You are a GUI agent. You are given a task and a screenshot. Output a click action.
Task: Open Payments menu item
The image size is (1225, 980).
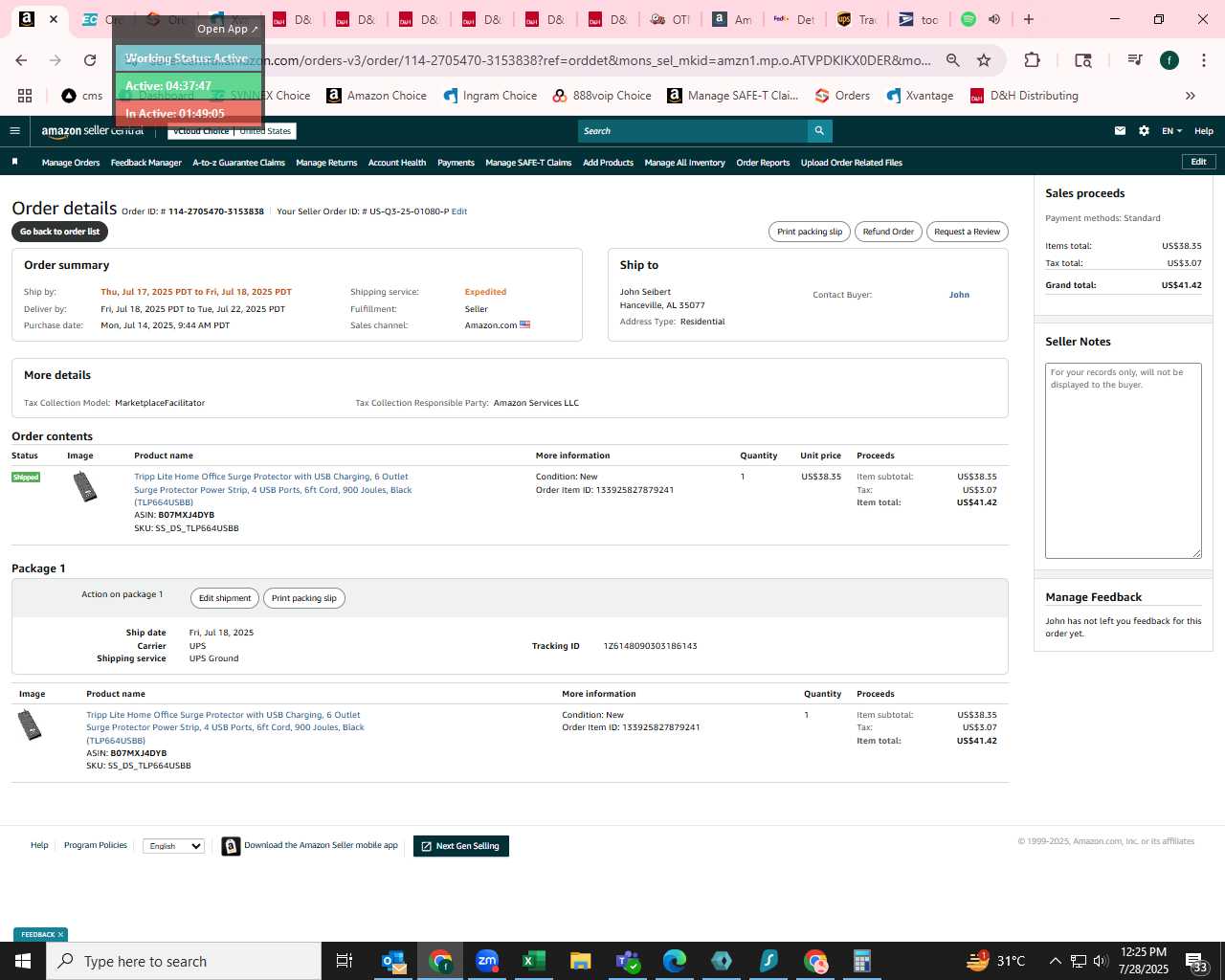click(456, 163)
